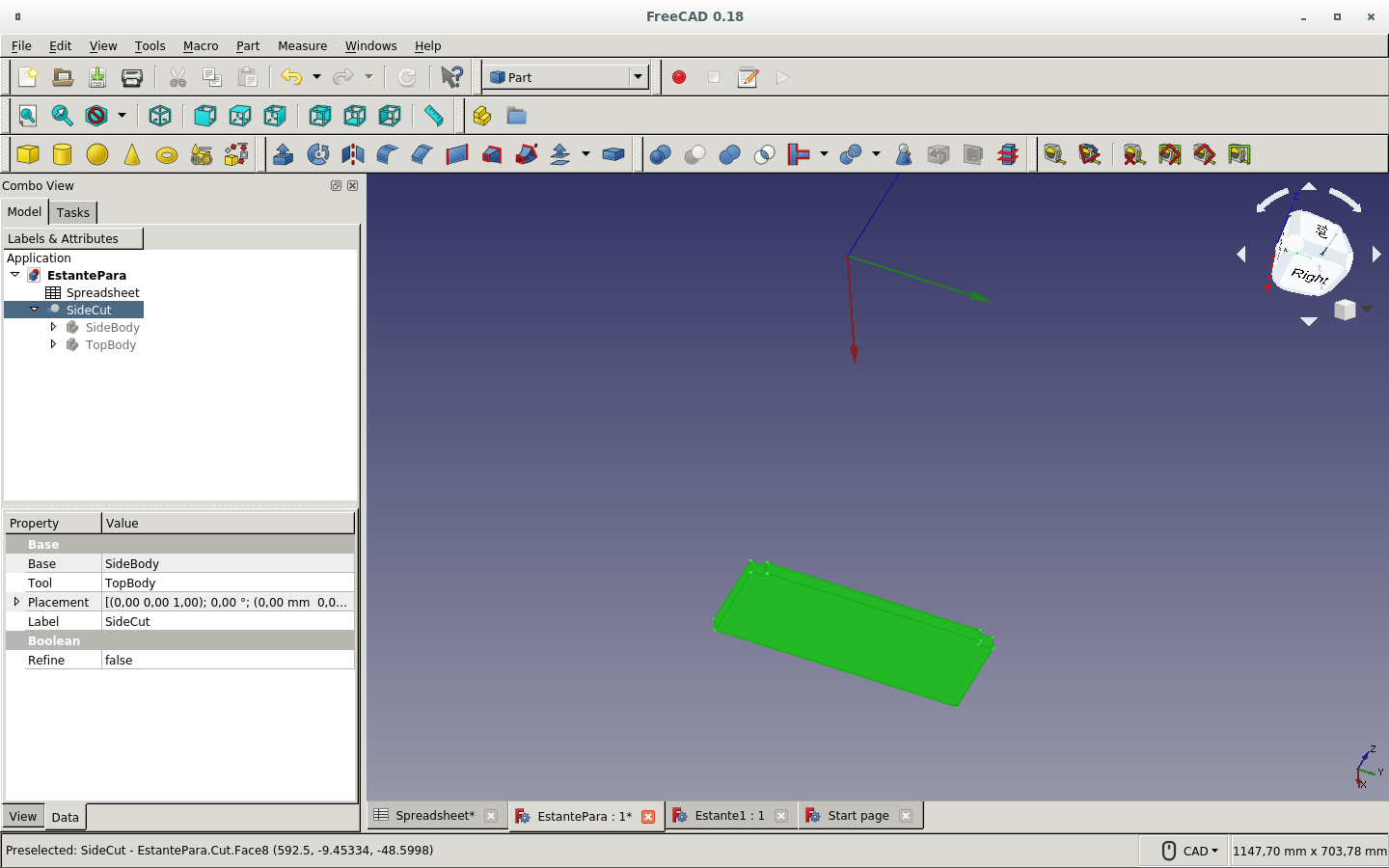Click the Right face of navigation cube
This screenshot has height=868, width=1389.
[x=1310, y=276]
